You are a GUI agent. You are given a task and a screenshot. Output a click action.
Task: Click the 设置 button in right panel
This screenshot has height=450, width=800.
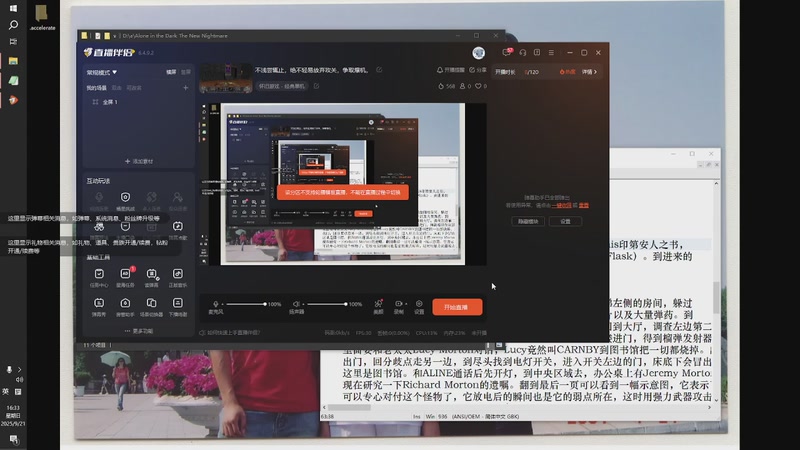(565, 221)
